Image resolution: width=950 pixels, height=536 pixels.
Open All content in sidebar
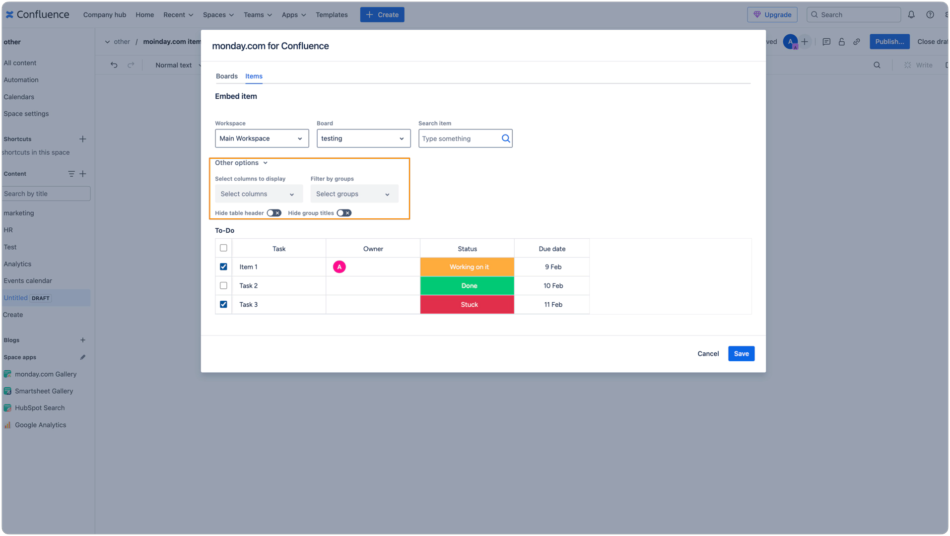point(20,63)
